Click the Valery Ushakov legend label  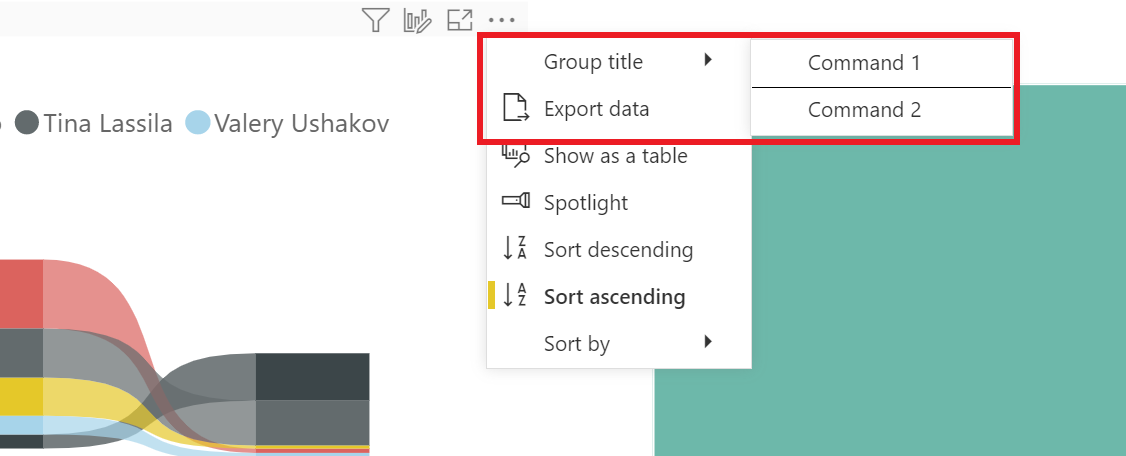[x=301, y=123]
